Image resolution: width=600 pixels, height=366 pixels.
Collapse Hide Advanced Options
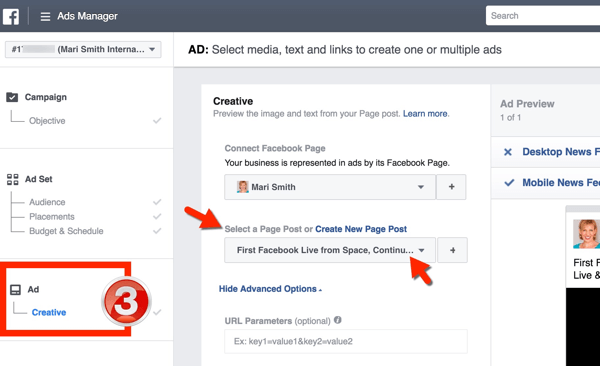click(270, 289)
